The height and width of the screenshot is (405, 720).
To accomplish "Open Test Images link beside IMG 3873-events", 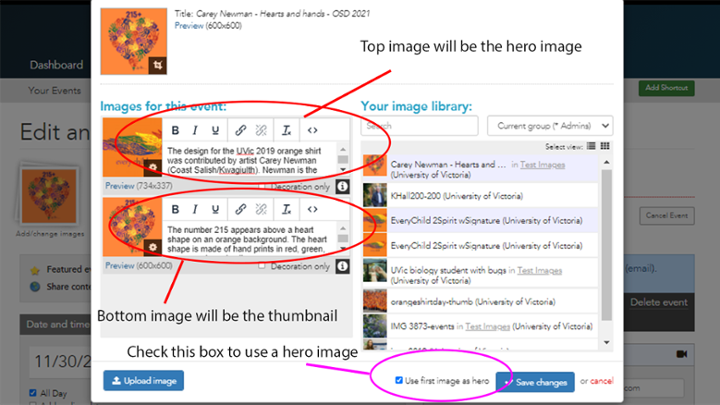I will [x=487, y=326].
